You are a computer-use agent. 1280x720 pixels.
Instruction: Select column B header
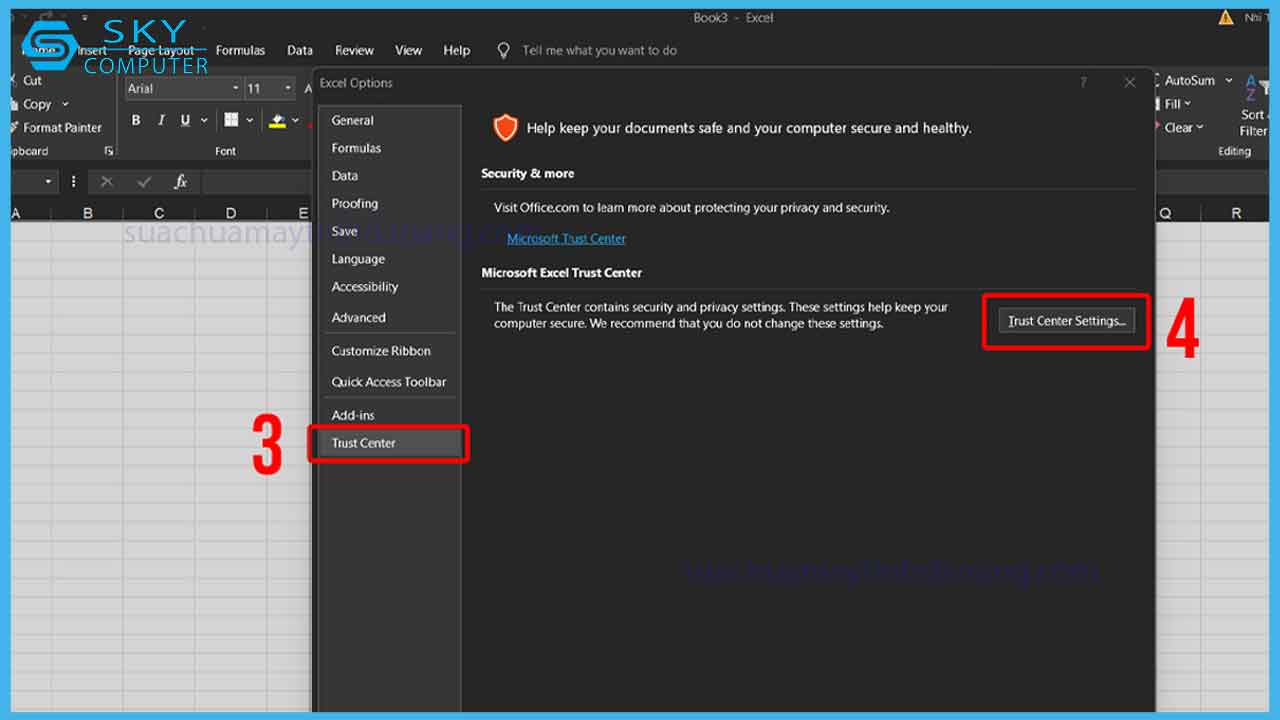tap(88, 213)
